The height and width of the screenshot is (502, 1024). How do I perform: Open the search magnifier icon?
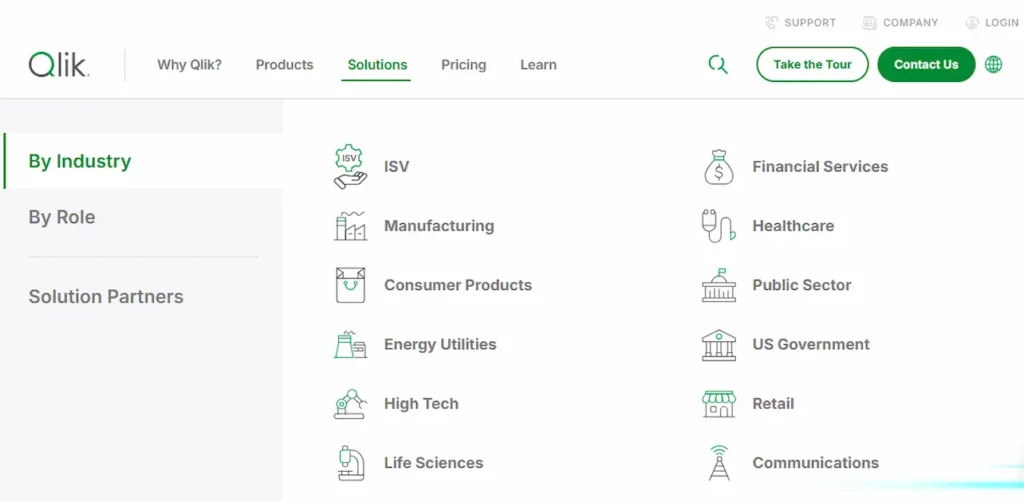click(718, 65)
